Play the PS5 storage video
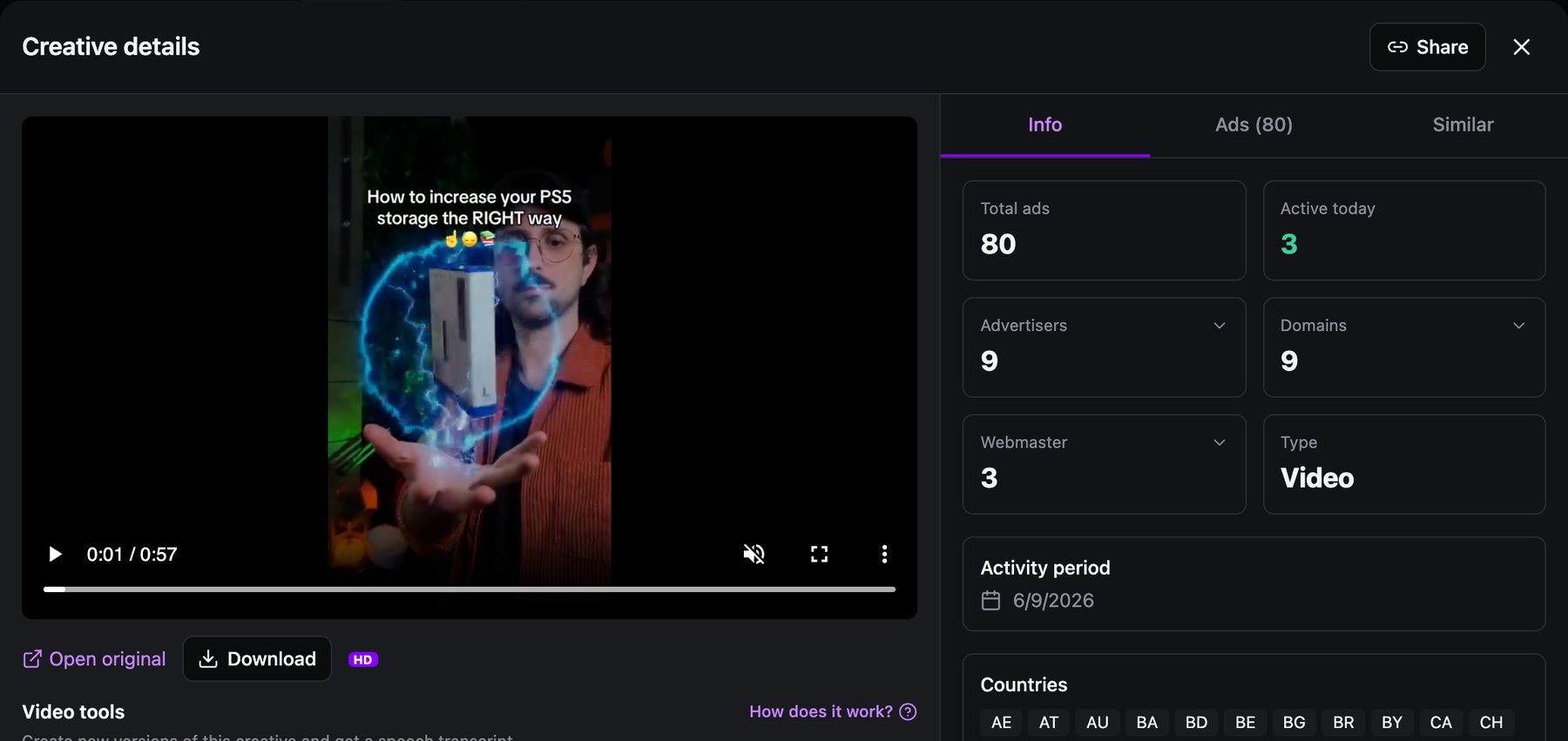1568x741 pixels. (55, 555)
